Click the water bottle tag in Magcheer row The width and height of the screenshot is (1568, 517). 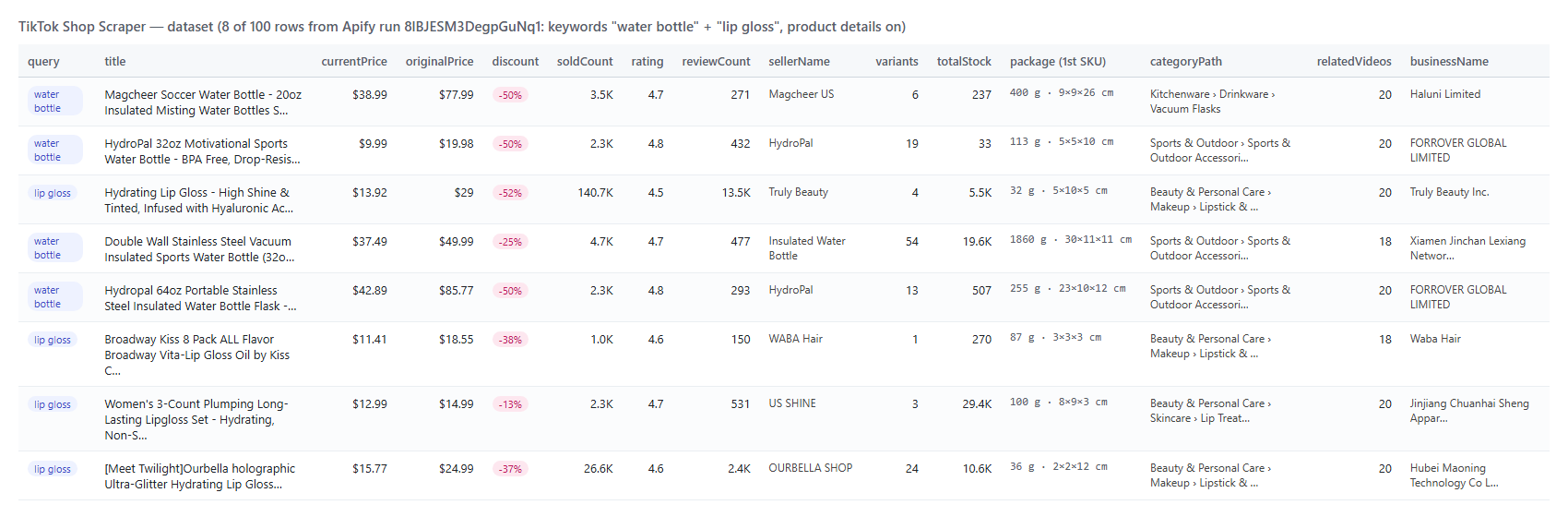[55, 102]
